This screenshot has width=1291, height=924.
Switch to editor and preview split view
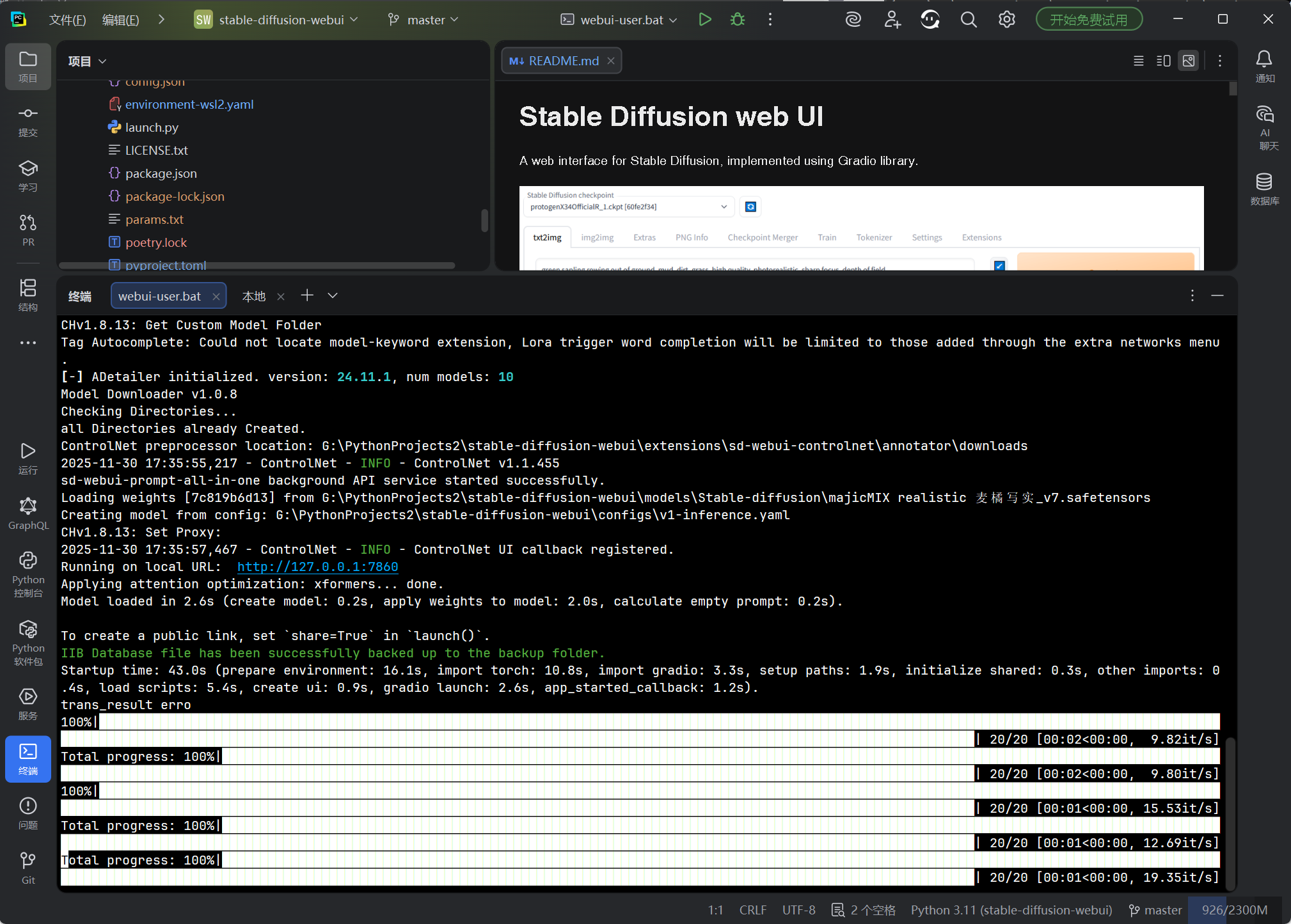pyautogui.click(x=1163, y=61)
